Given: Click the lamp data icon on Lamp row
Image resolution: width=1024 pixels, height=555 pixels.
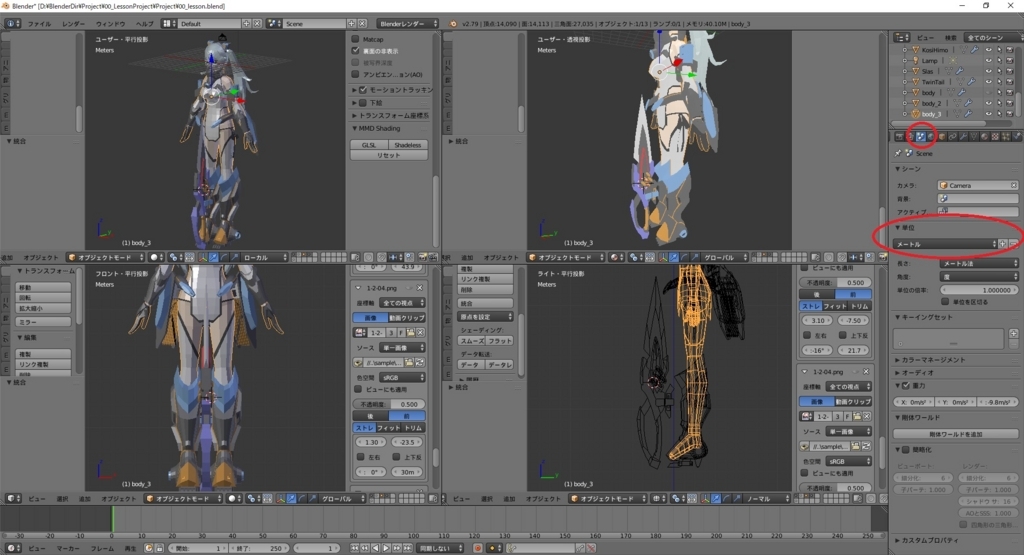Looking at the screenshot, I should (x=952, y=60).
